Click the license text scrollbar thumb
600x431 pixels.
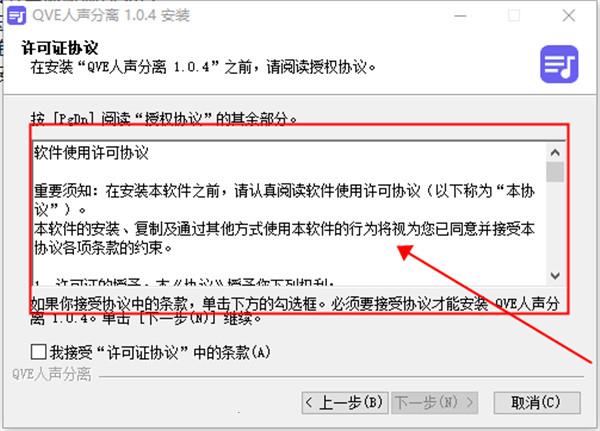point(555,172)
